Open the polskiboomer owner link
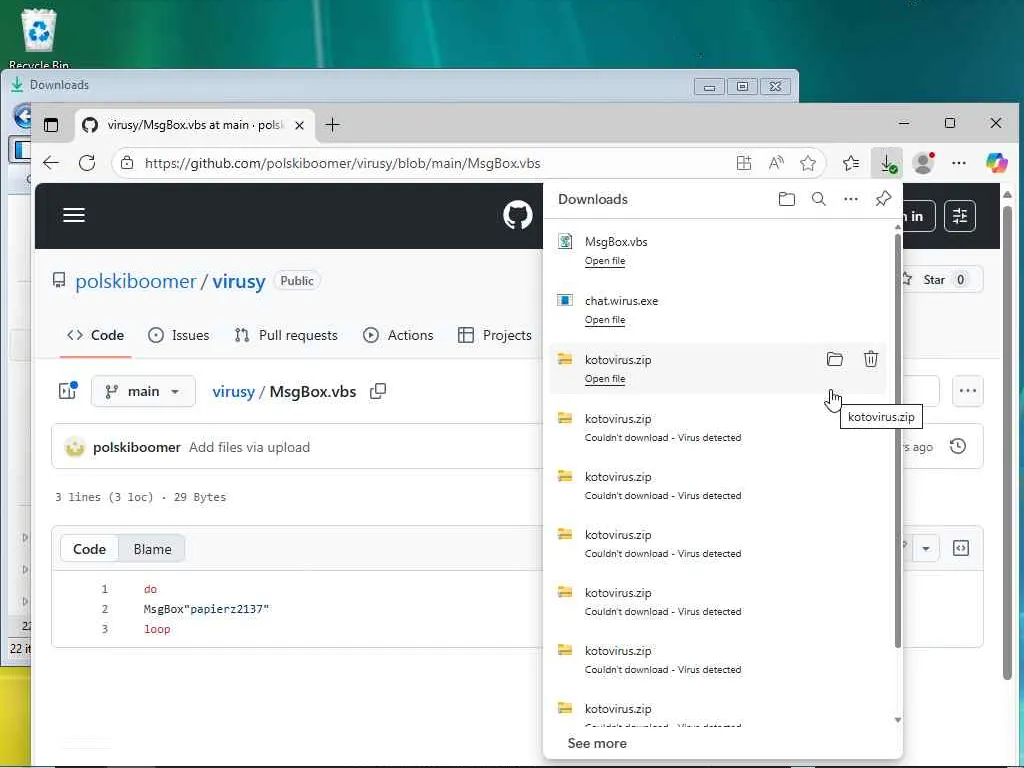The height and width of the screenshot is (768, 1024). pyautogui.click(x=136, y=281)
